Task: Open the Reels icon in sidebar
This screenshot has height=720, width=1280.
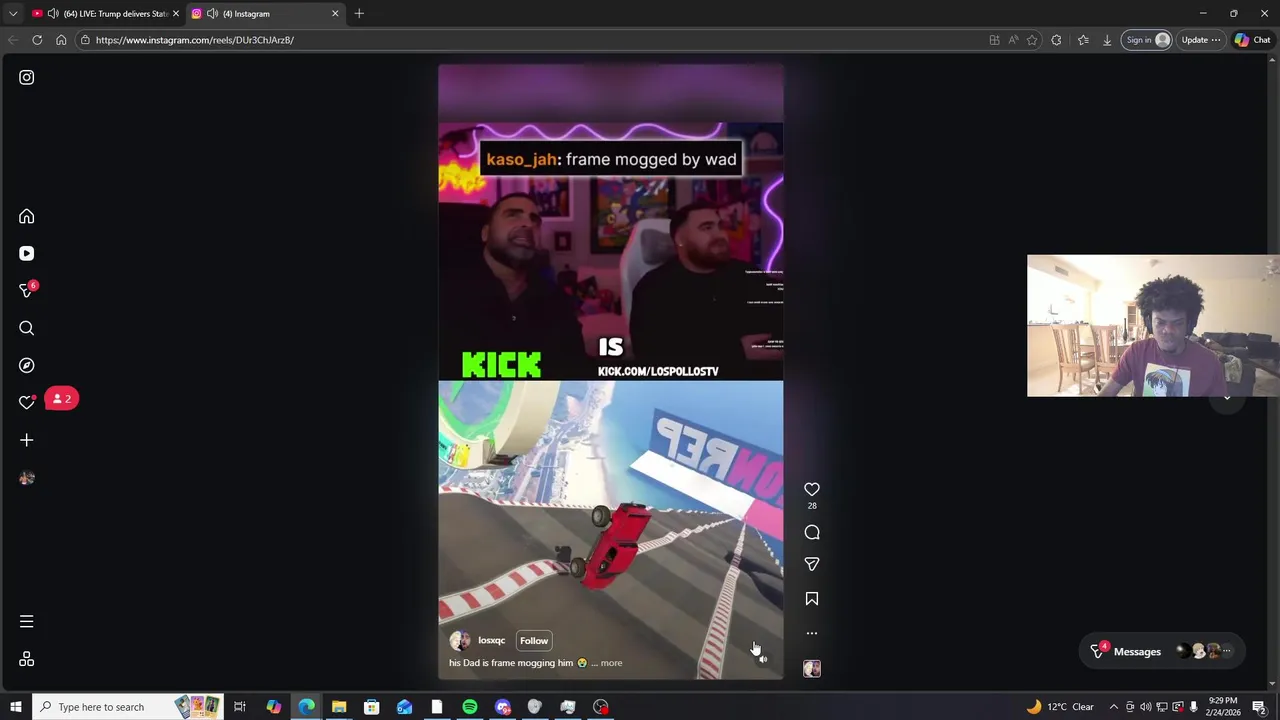Action: point(27,254)
